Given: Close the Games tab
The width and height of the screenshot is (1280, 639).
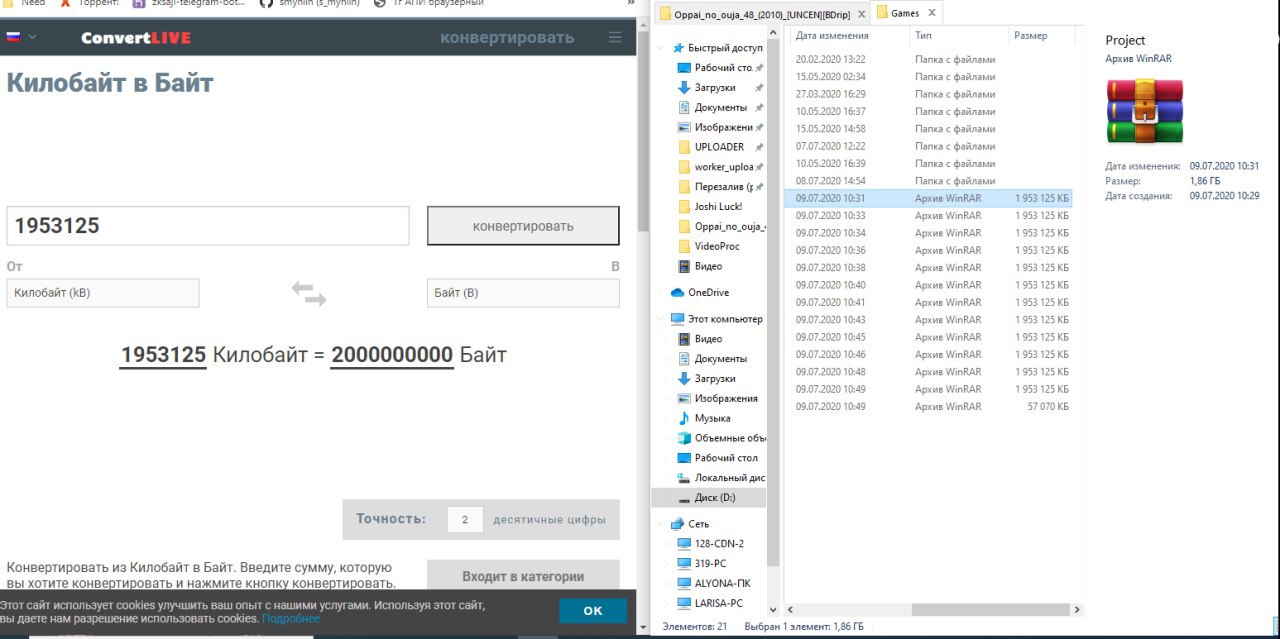Looking at the screenshot, I should pos(931,13).
